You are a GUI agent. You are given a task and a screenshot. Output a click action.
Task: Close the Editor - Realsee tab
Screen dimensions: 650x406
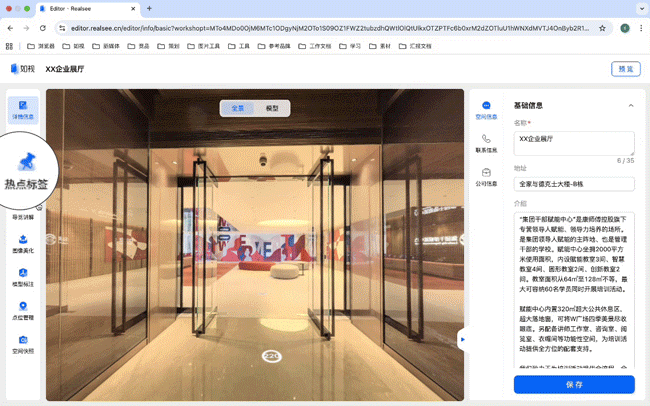tap(133, 8)
